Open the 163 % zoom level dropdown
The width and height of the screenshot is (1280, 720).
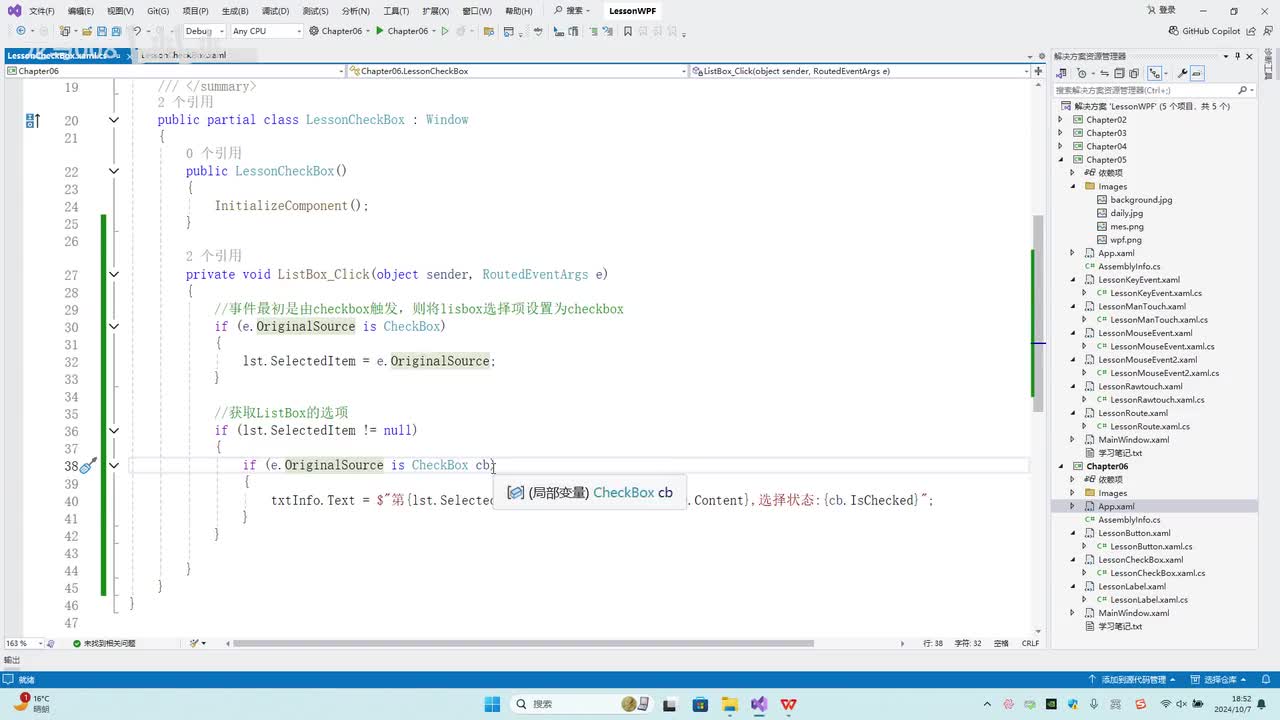[x=23, y=643]
